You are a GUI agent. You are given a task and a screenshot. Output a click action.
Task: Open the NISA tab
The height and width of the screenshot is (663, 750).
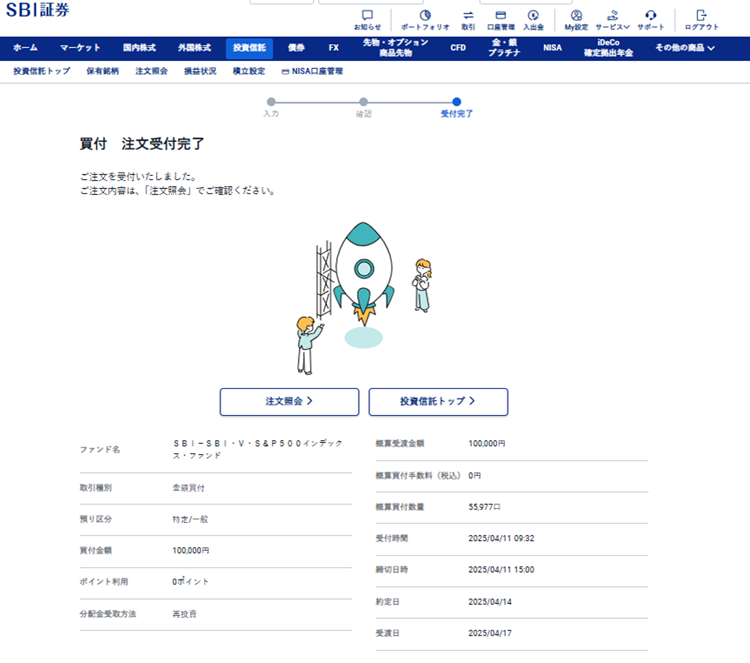tap(552, 48)
